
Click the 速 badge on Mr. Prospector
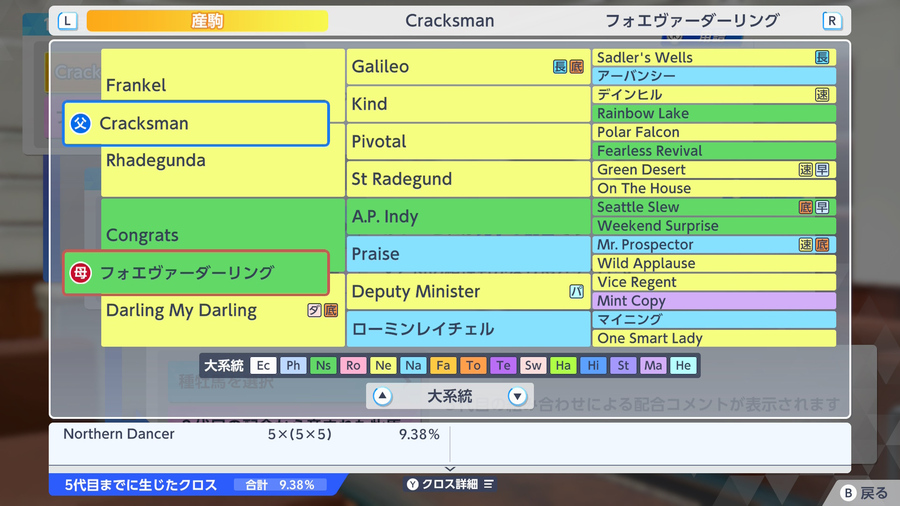pos(806,244)
